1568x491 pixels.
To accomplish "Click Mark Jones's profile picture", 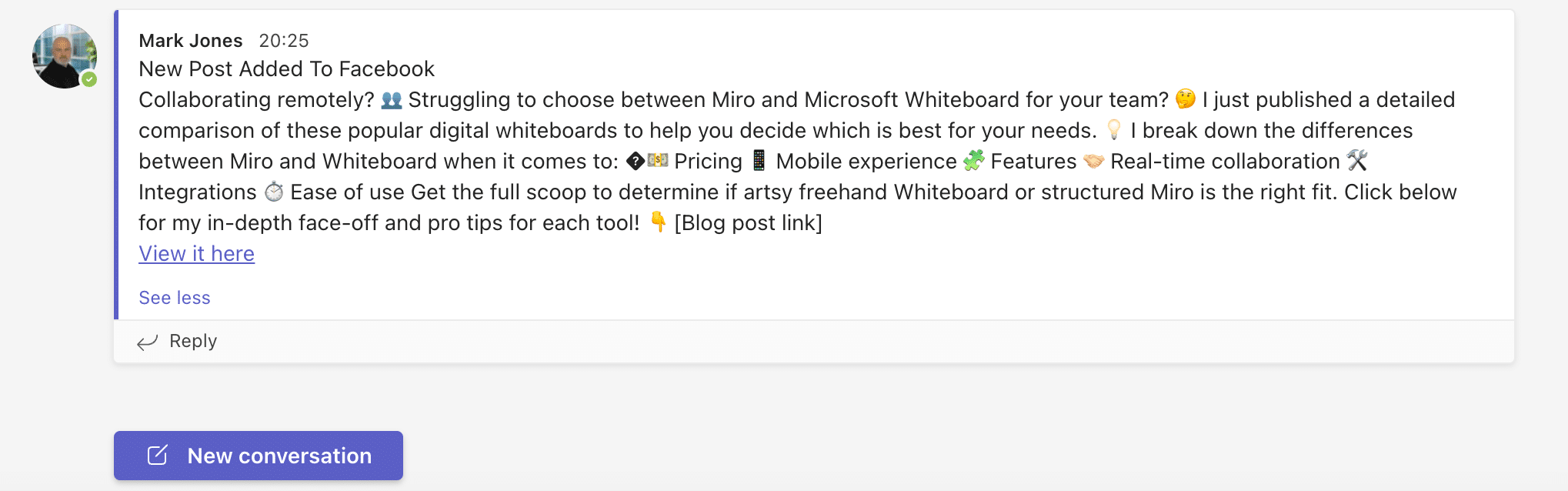I will point(65,56).
